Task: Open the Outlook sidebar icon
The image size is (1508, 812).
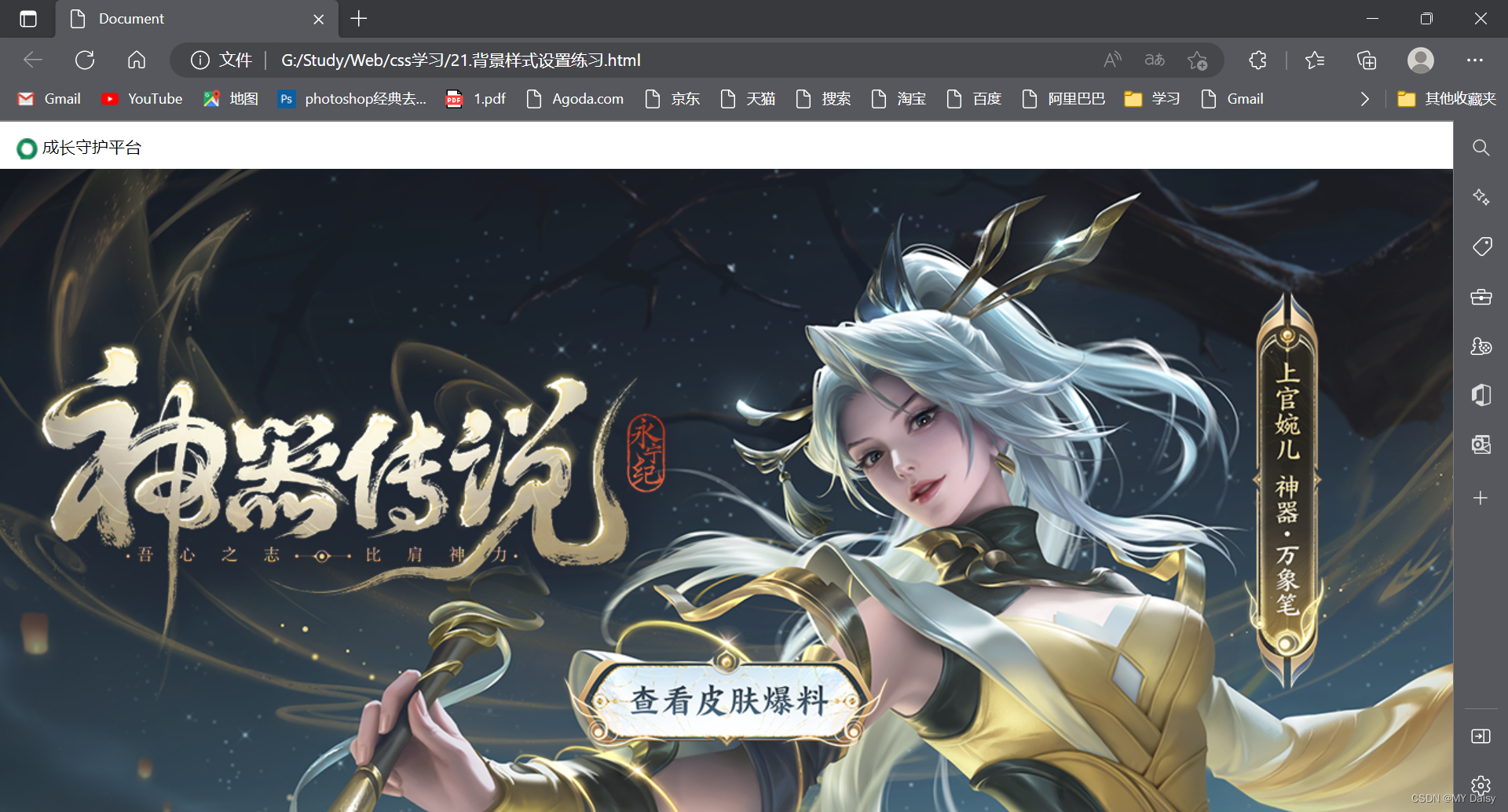Action: tap(1481, 444)
